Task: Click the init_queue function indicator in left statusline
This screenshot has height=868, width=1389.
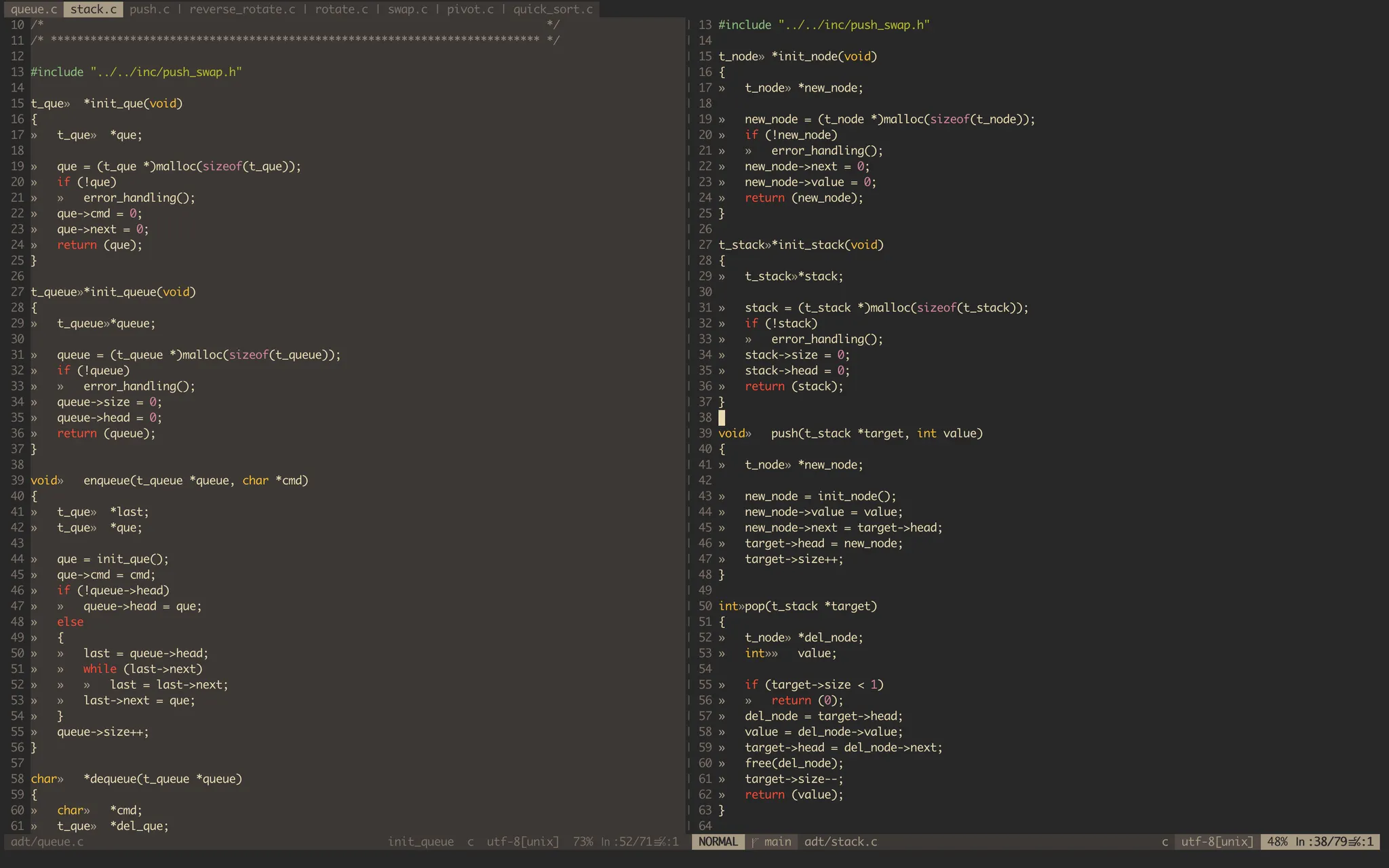Action: pos(420,842)
